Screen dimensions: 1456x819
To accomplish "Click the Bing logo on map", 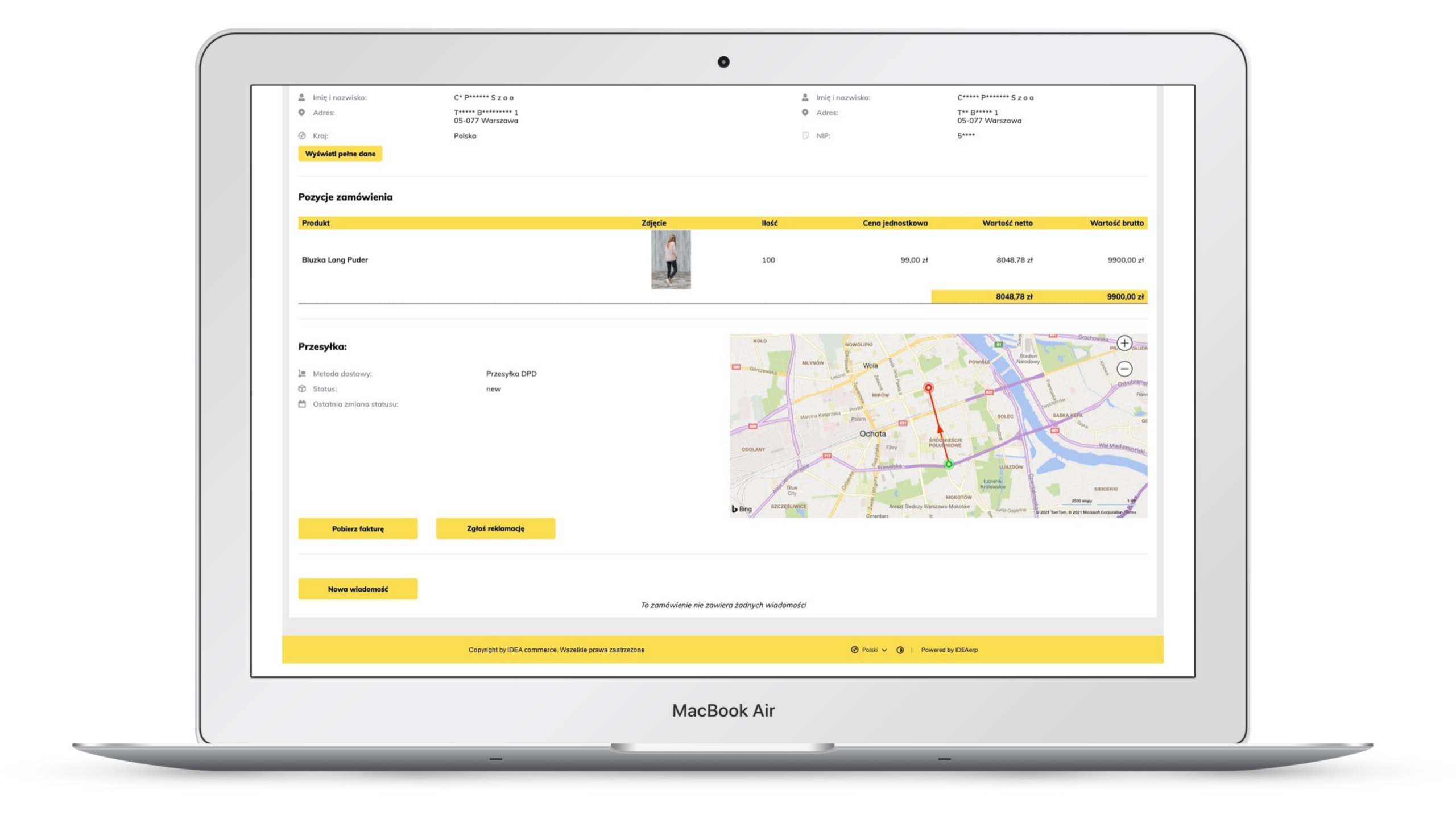I will click(742, 509).
